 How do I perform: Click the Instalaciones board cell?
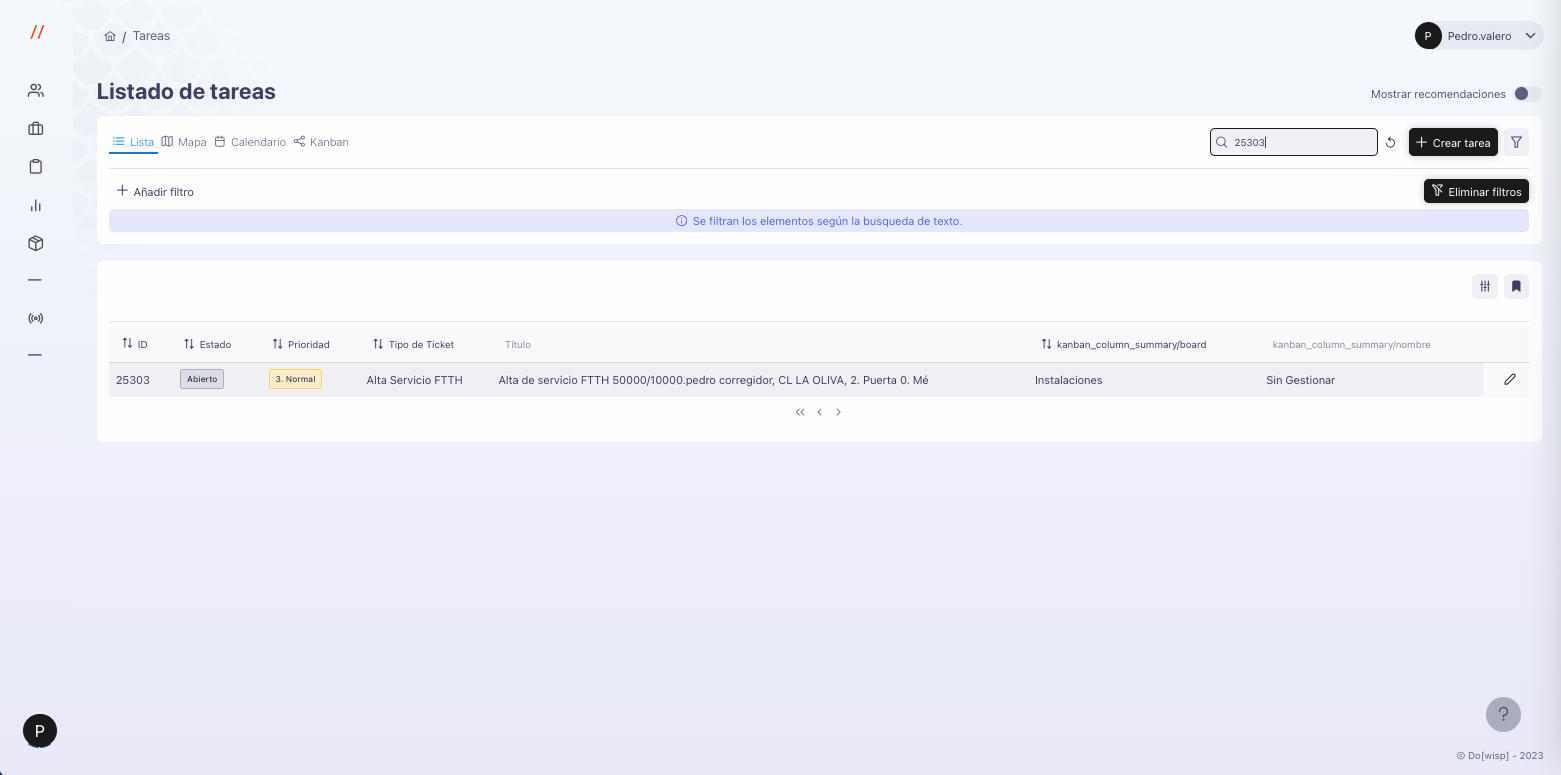pyautogui.click(x=1068, y=380)
